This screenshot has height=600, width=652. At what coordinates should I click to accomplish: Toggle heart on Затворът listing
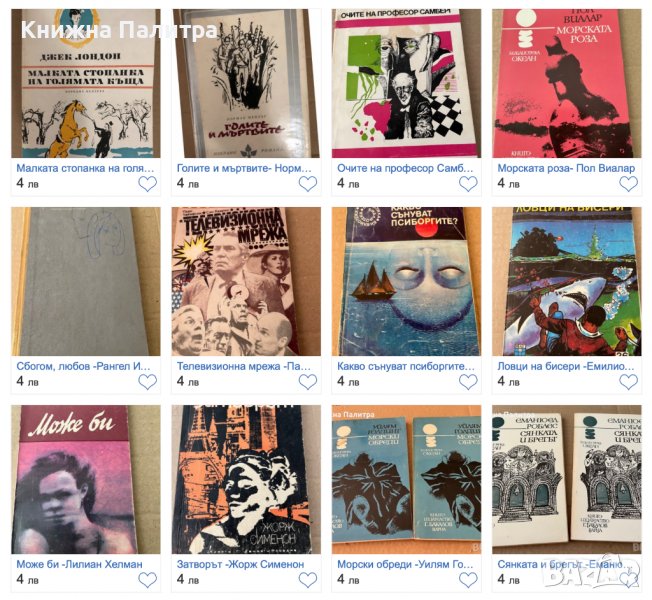[x=308, y=580]
